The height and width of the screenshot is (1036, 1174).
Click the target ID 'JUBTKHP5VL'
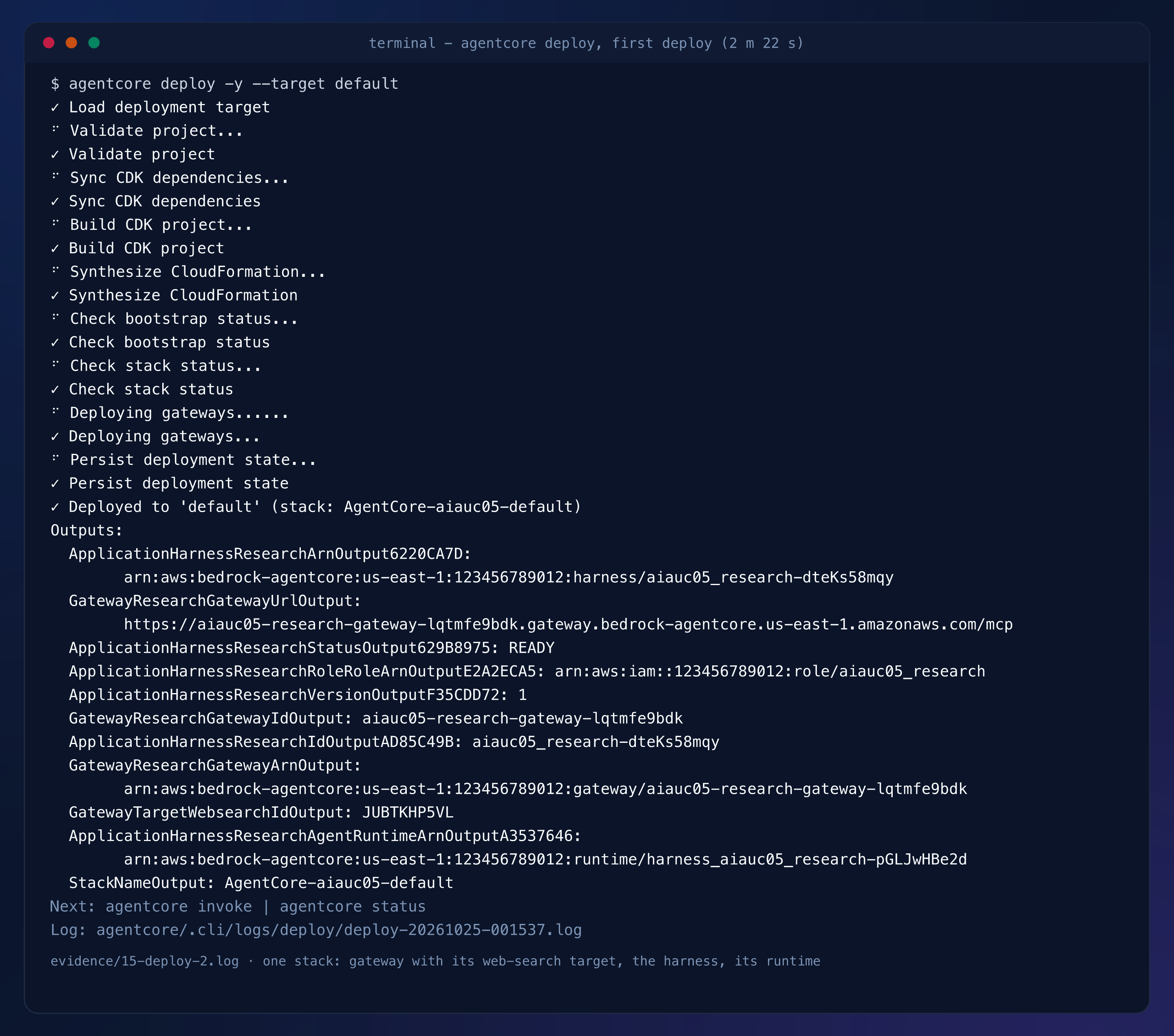[x=408, y=813]
